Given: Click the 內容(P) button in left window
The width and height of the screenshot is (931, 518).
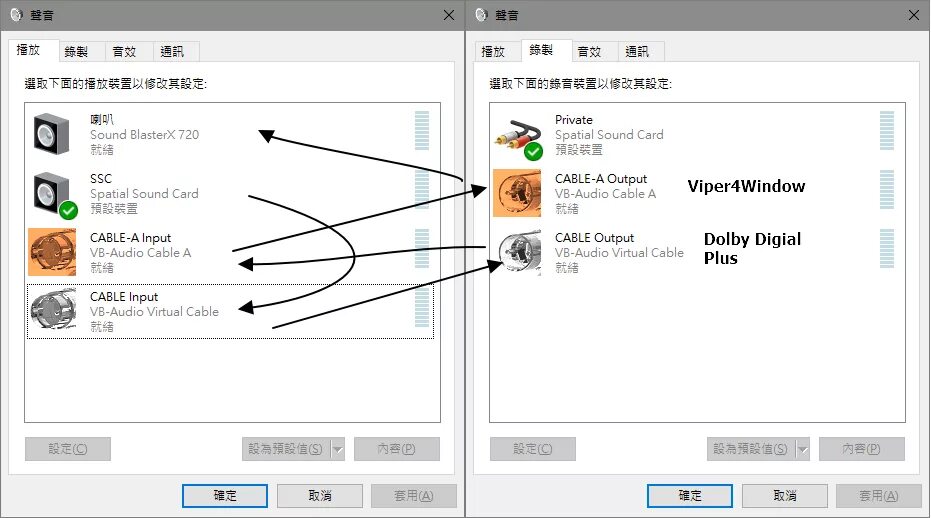Looking at the screenshot, I should tap(397, 449).
